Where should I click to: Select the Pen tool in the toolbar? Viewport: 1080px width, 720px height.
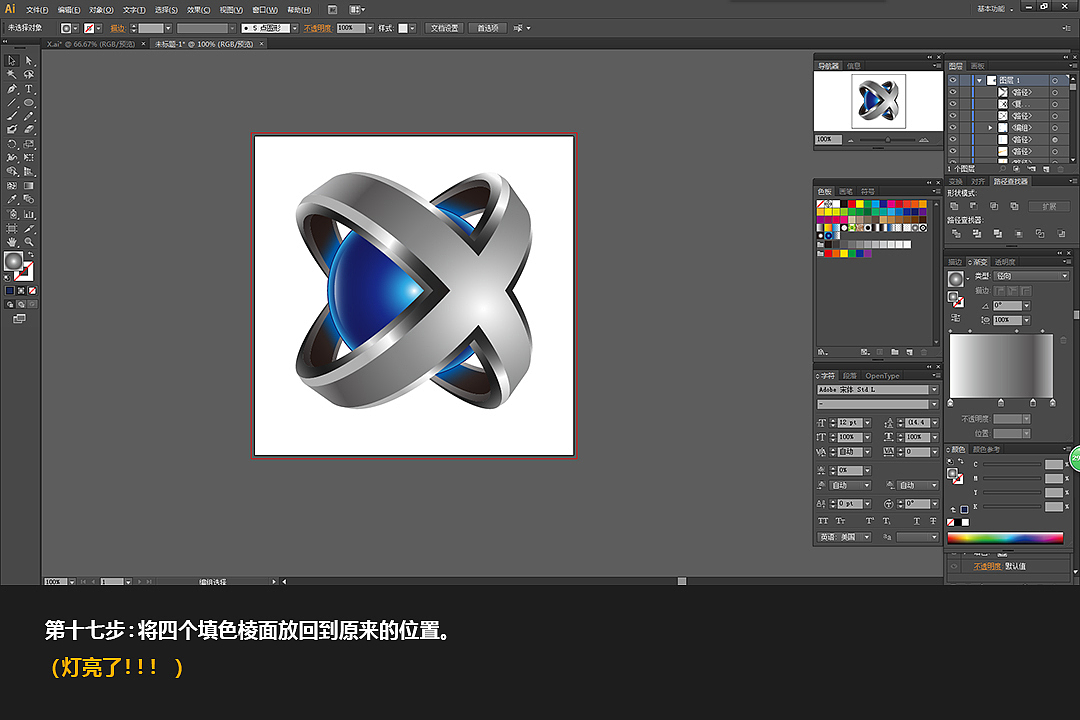click(13, 89)
